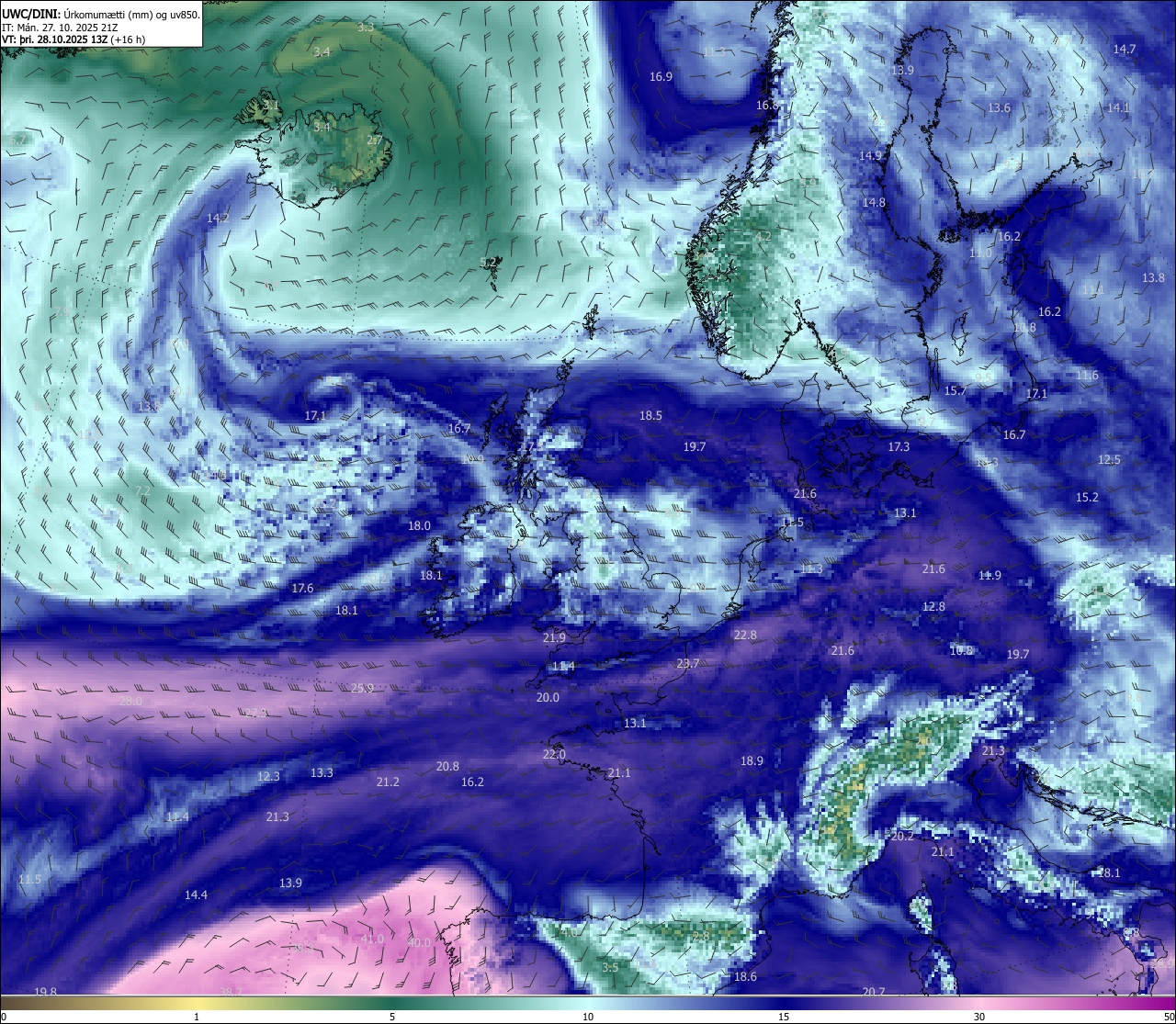Click the 18.6 value near the bottom
This screenshot has width=1176, height=1024.
pos(745,977)
